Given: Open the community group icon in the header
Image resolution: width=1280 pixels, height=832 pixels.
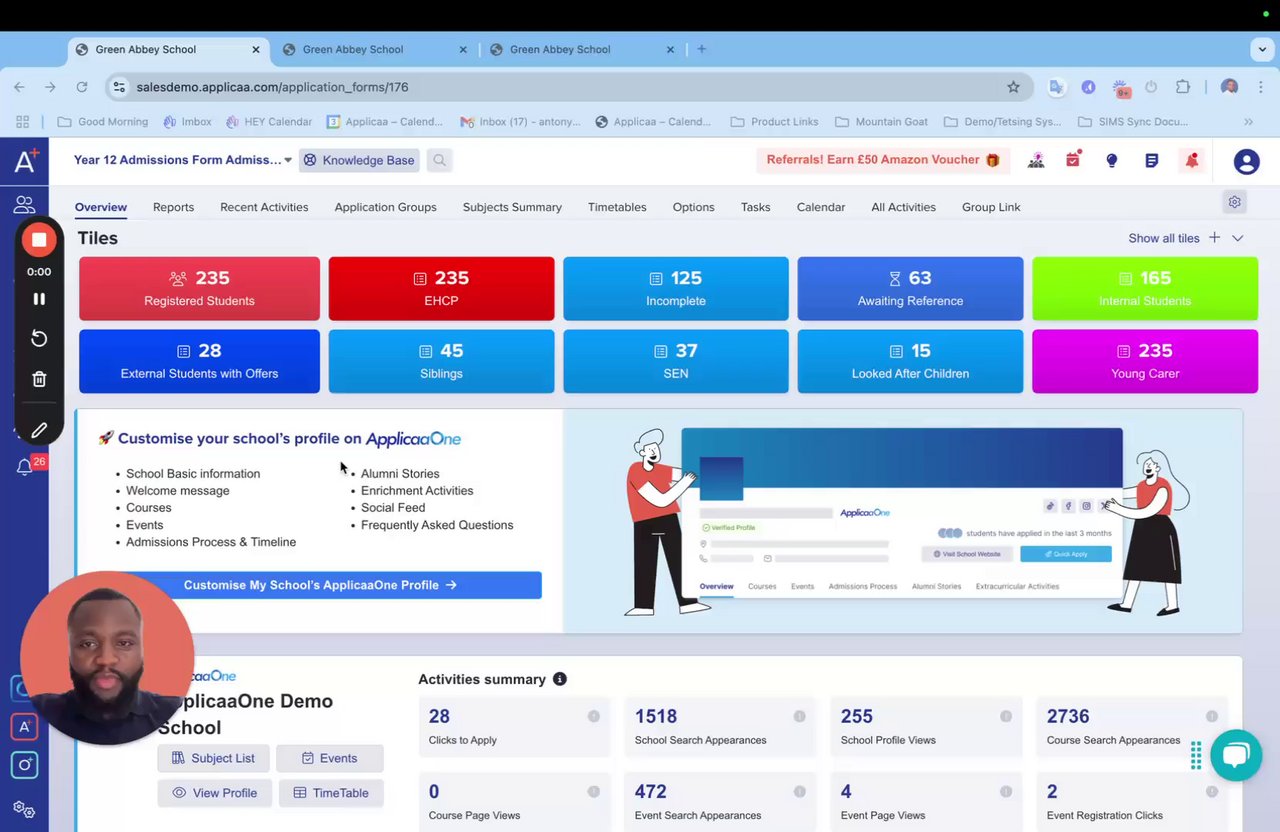Looking at the screenshot, I should pyautogui.click(x=1036, y=160).
